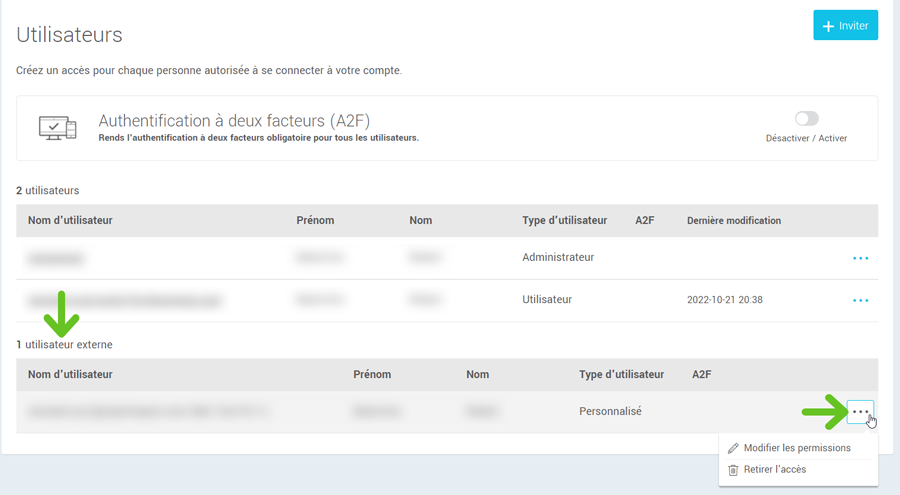The image size is (900, 495).
Task: Click the pencil icon beside Modifier les permissions
Action: (733, 448)
